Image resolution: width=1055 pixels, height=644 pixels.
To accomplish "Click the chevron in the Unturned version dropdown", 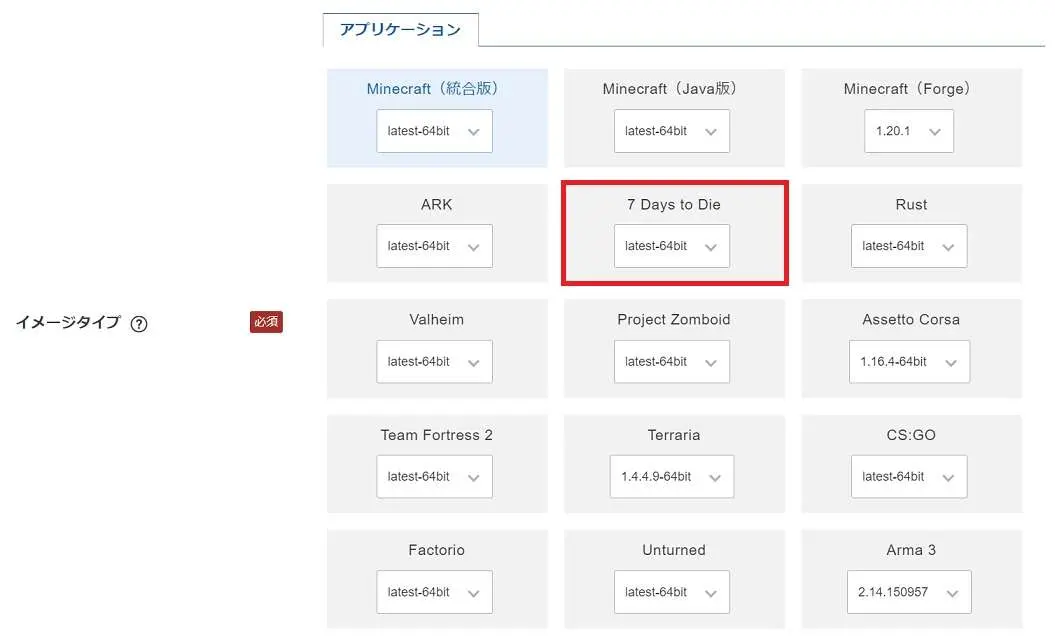I will [711, 593].
